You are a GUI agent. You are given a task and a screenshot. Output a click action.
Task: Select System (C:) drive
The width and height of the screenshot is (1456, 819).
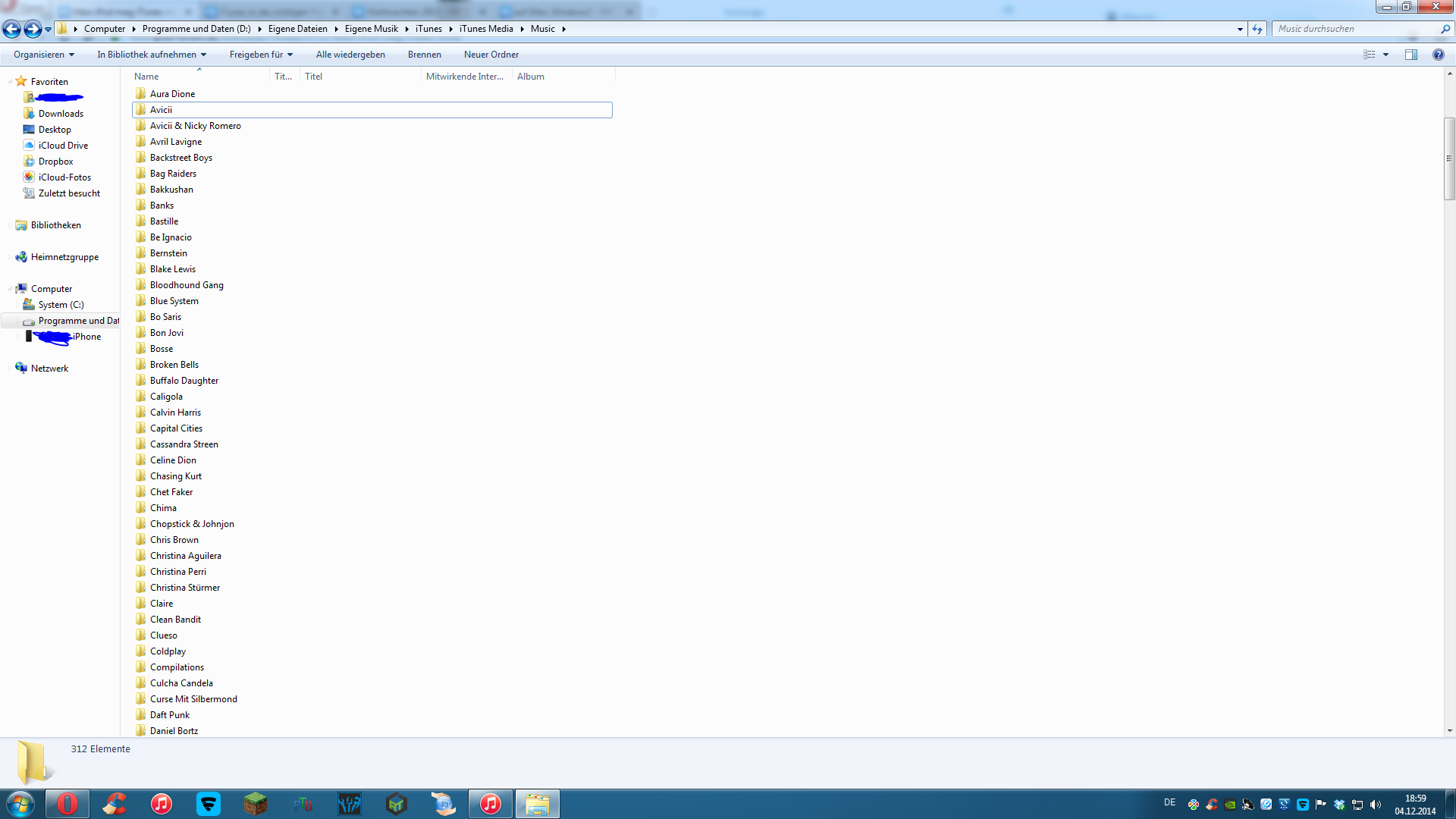tap(61, 305)
